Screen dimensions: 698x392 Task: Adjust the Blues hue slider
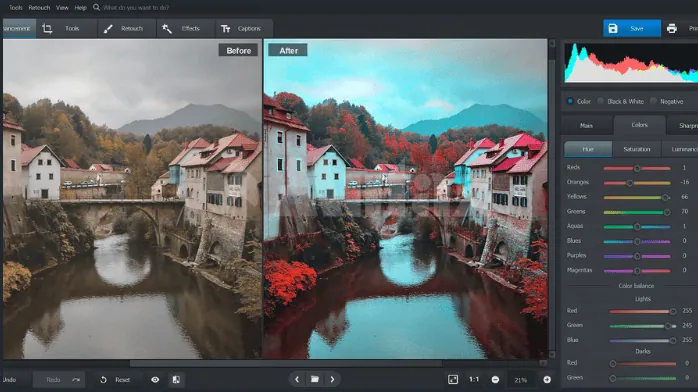pos(637,242)
